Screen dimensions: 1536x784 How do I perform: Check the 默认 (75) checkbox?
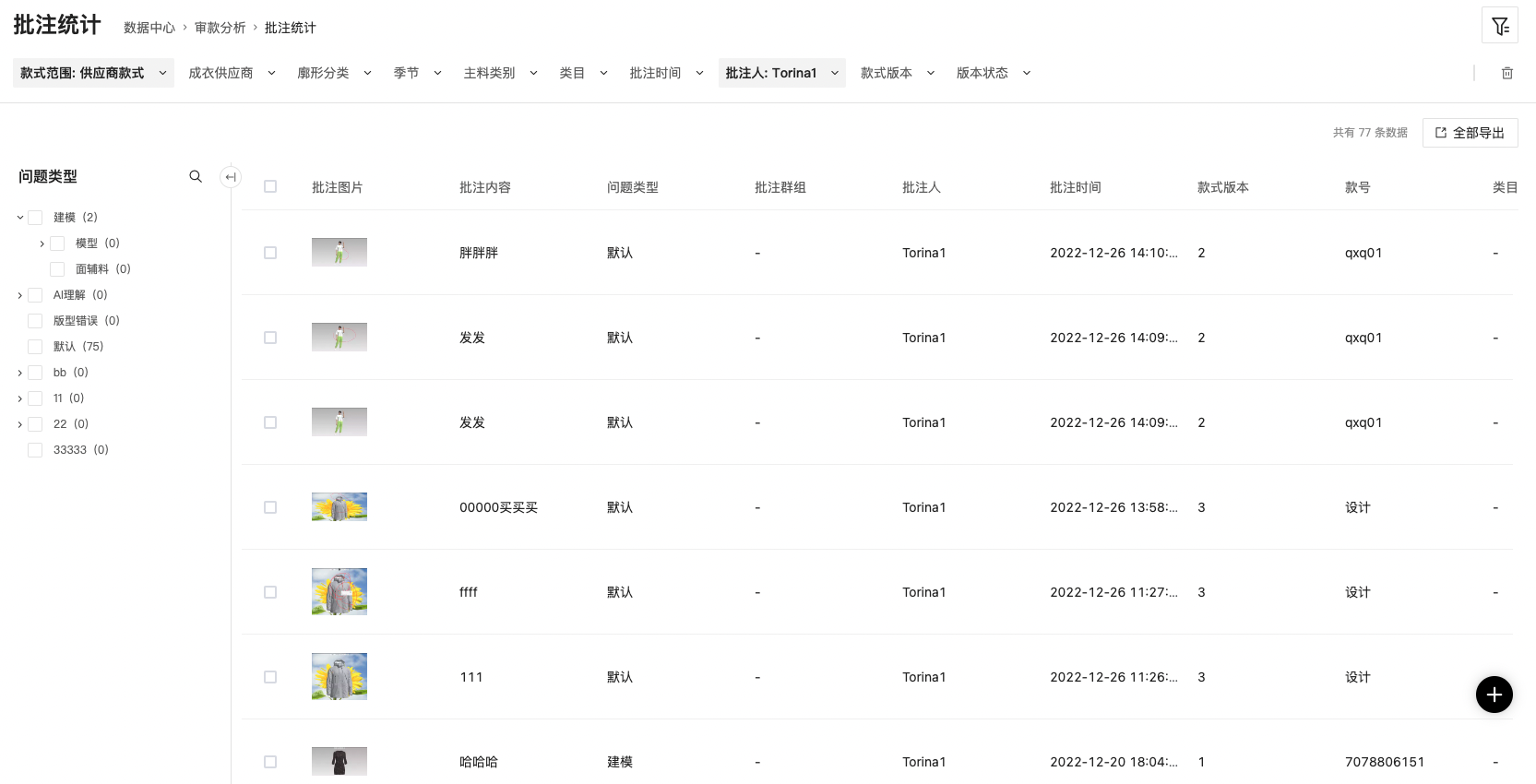[35, 347]
